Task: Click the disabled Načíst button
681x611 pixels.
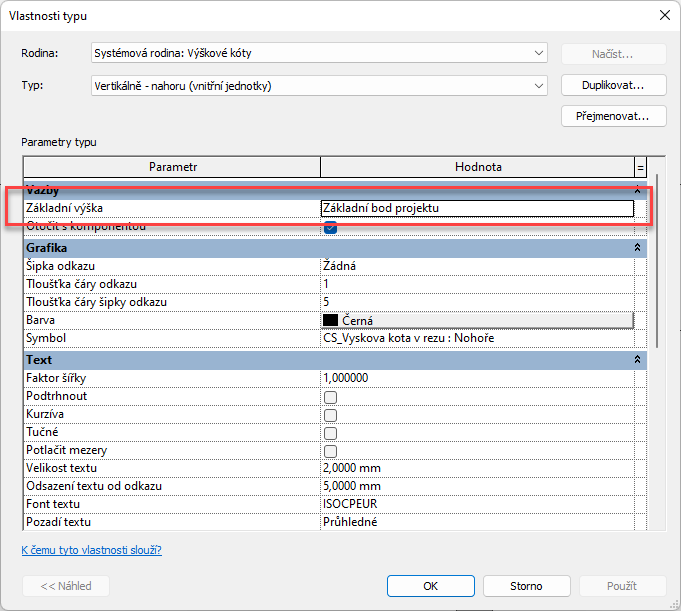Action: [613, 54]
